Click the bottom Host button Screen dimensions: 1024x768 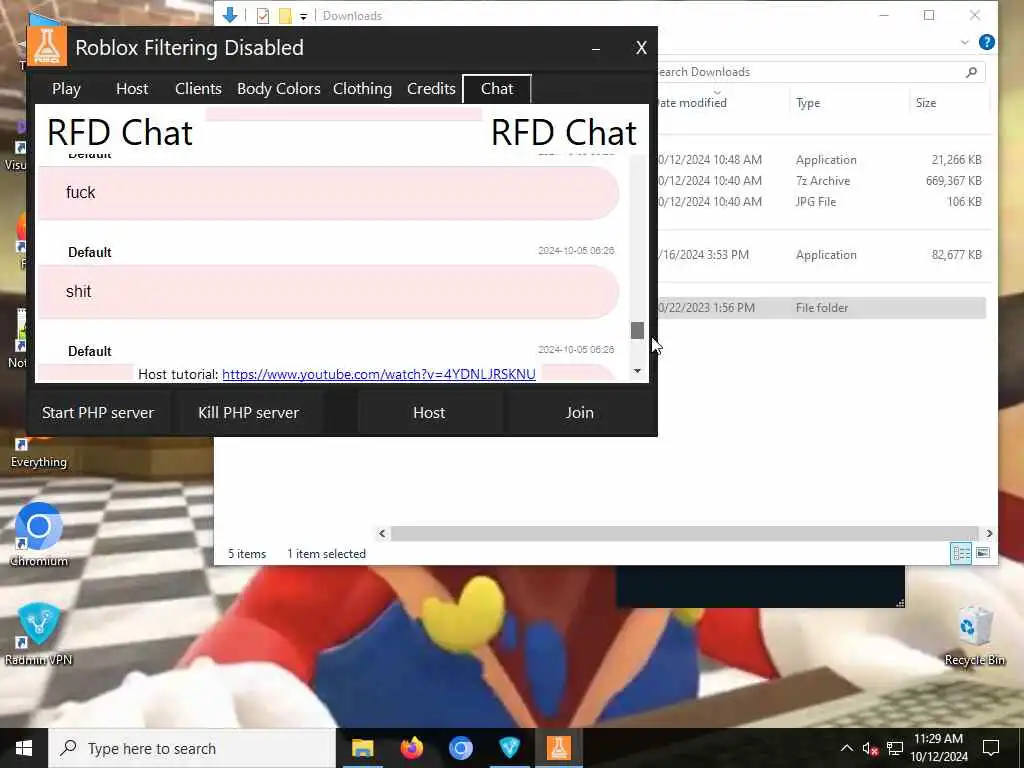coord(429,413)
